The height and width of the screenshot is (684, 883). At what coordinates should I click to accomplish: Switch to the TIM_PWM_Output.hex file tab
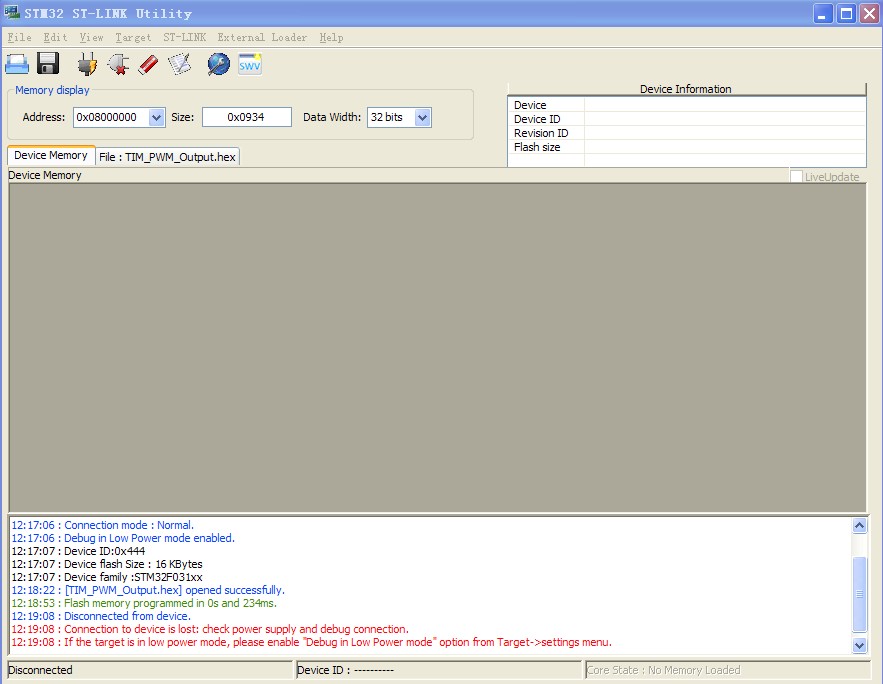[x=167, y=157]
